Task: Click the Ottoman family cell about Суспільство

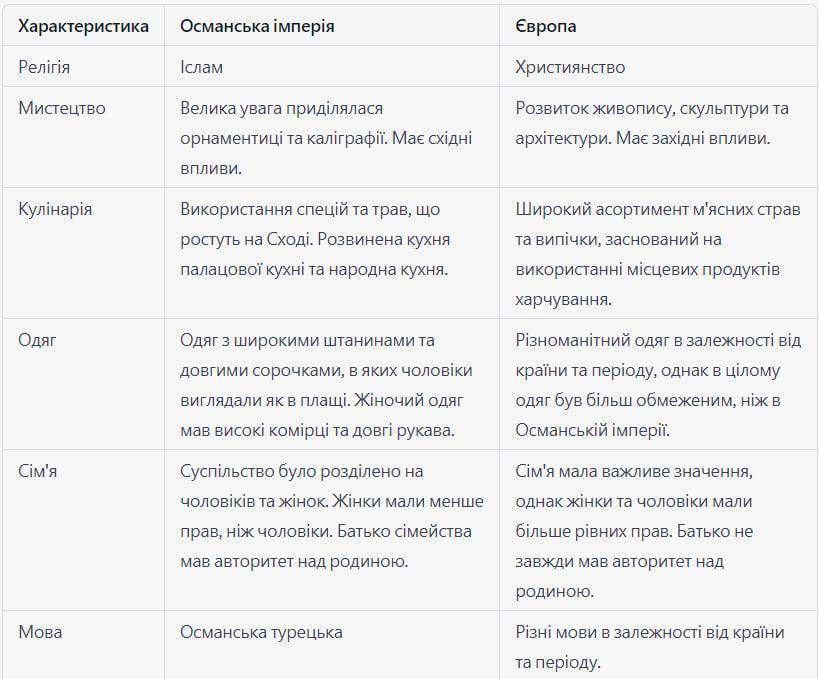Action: pos(332,516)
